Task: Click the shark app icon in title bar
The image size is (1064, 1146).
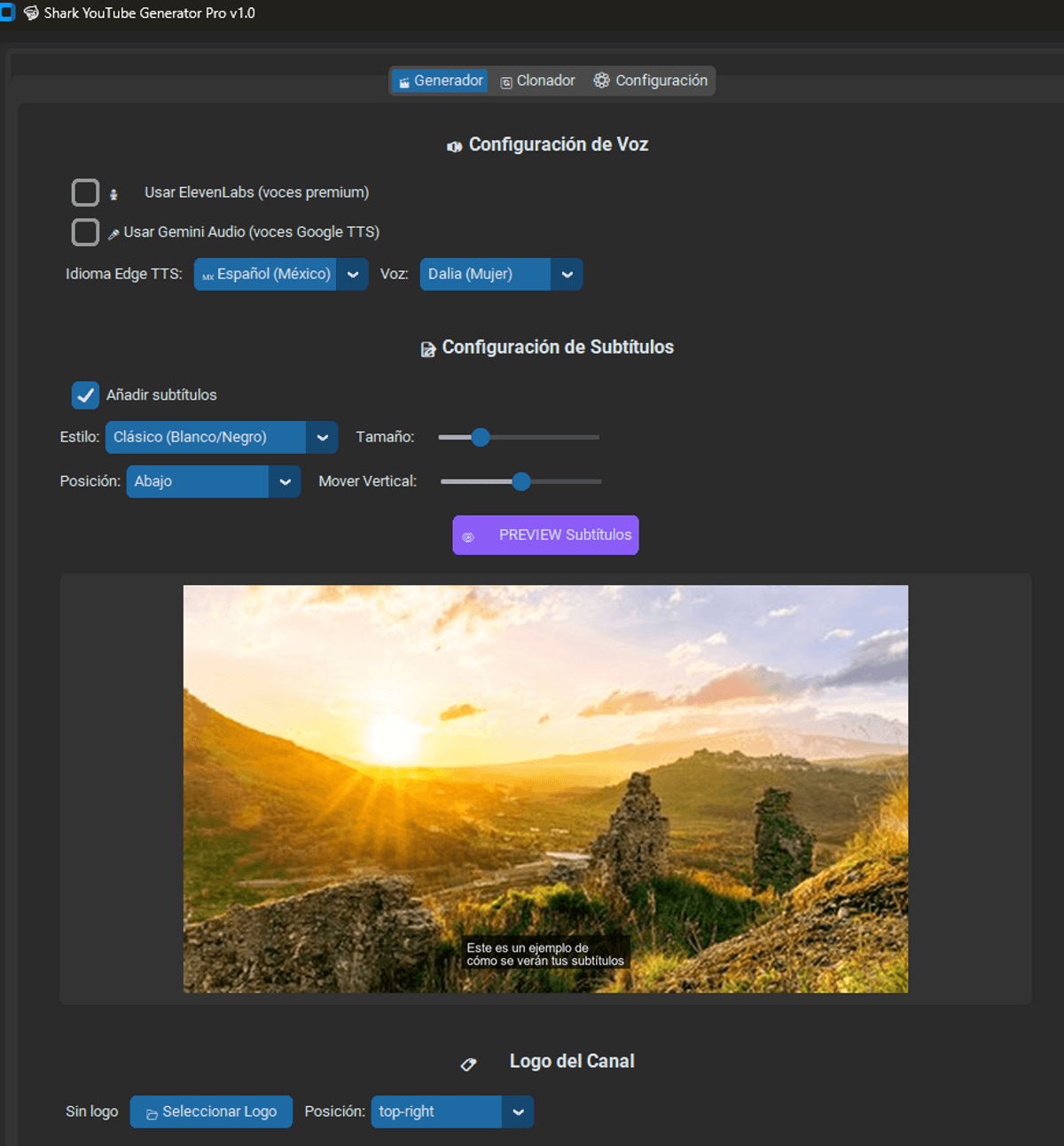Action: pos(31,13)
